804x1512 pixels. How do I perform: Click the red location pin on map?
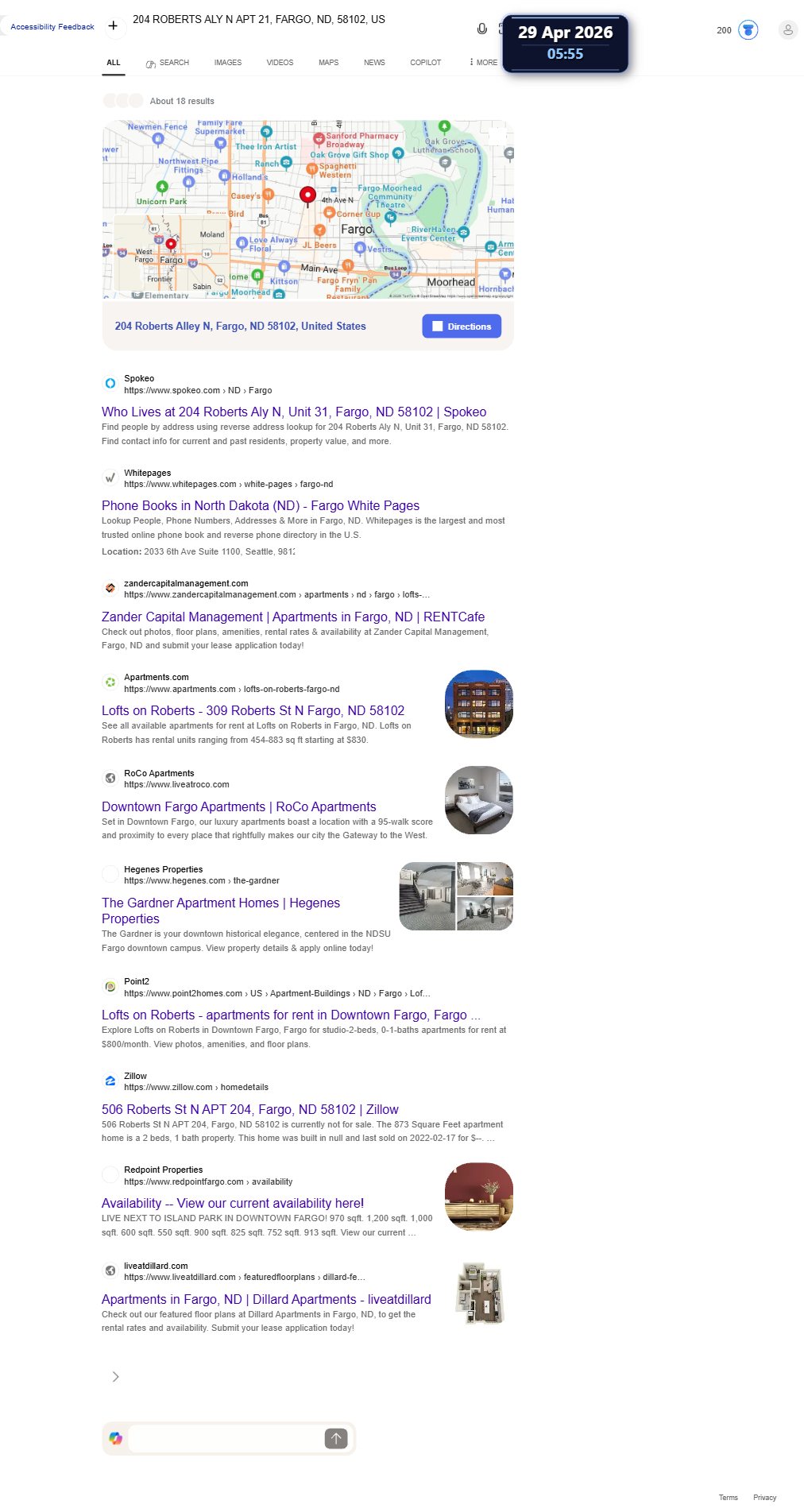[307, 195]
